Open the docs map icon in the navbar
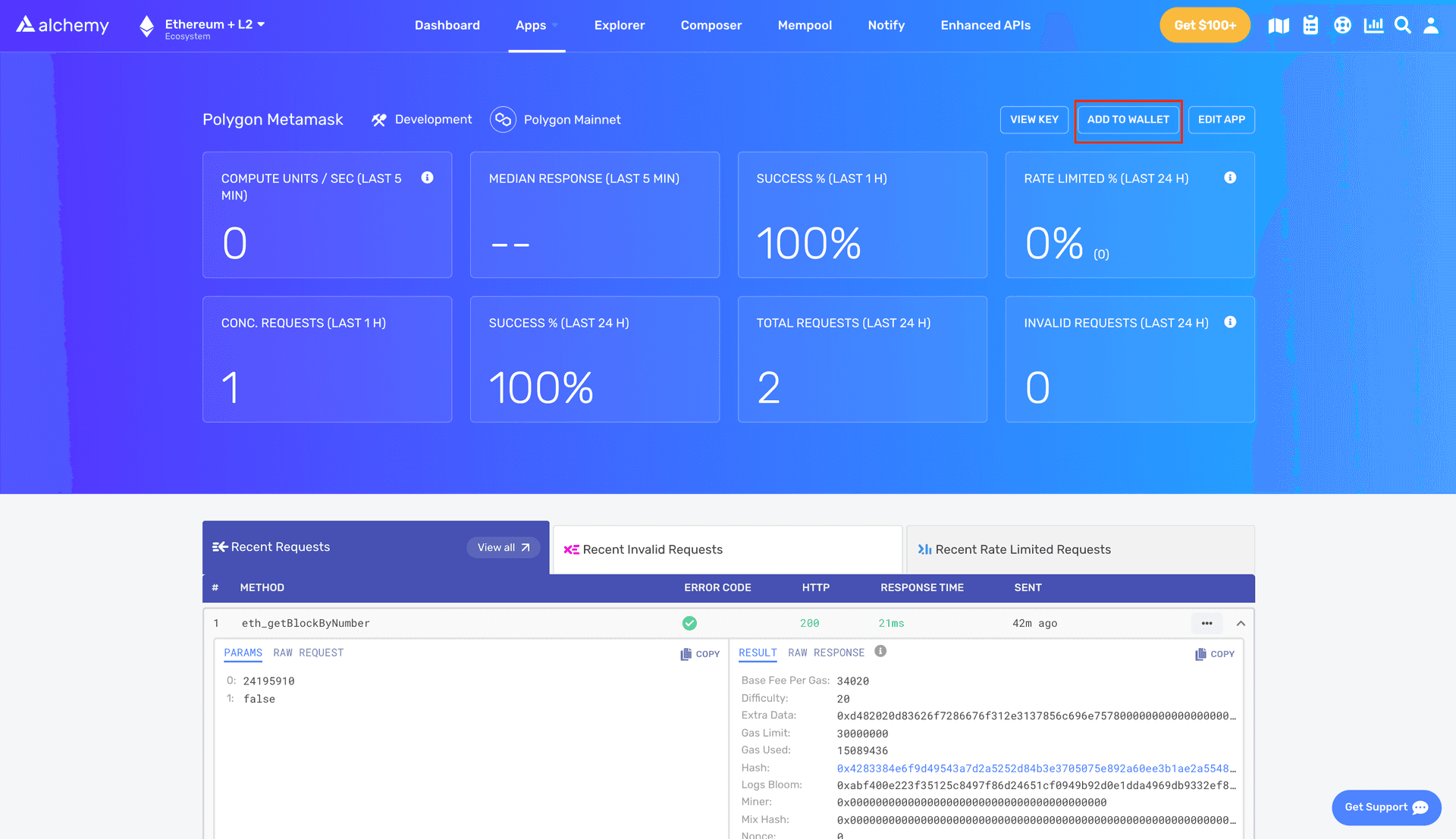The width and height of the screenshot is (1456, 839). (x=1279, y=25)
